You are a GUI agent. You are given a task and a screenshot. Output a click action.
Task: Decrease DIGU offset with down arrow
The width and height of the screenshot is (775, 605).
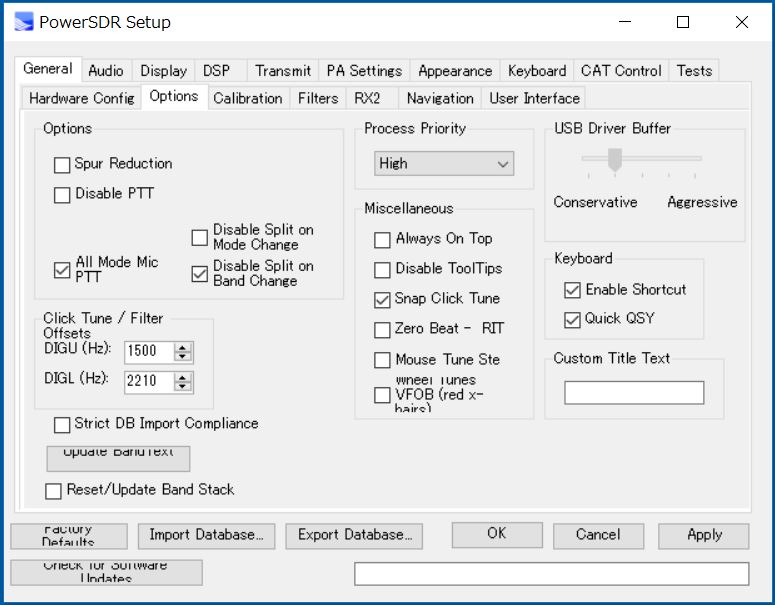point(183,356)
